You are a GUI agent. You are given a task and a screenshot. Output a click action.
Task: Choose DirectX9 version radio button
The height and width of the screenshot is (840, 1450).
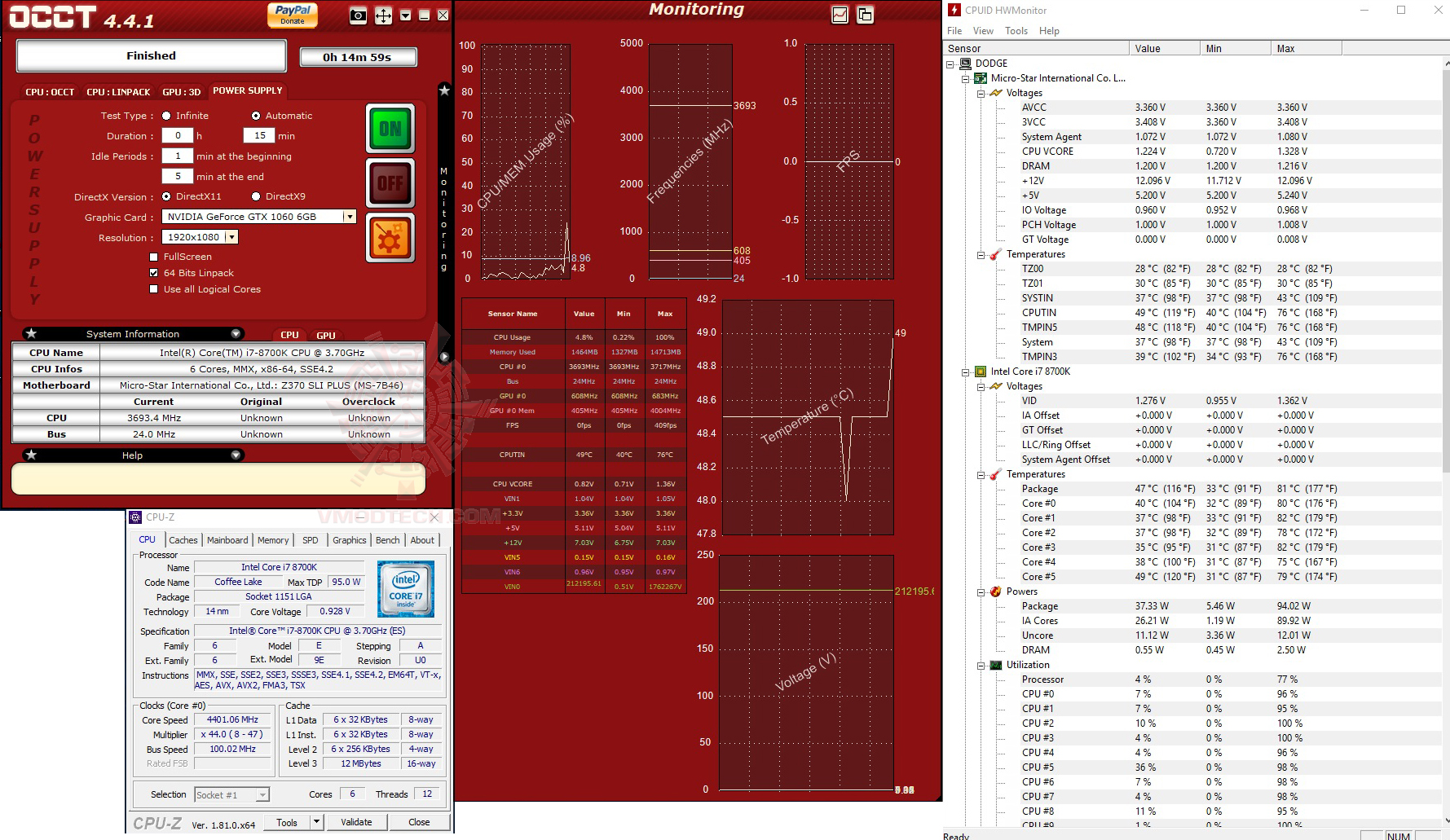(x=256, y=196)
